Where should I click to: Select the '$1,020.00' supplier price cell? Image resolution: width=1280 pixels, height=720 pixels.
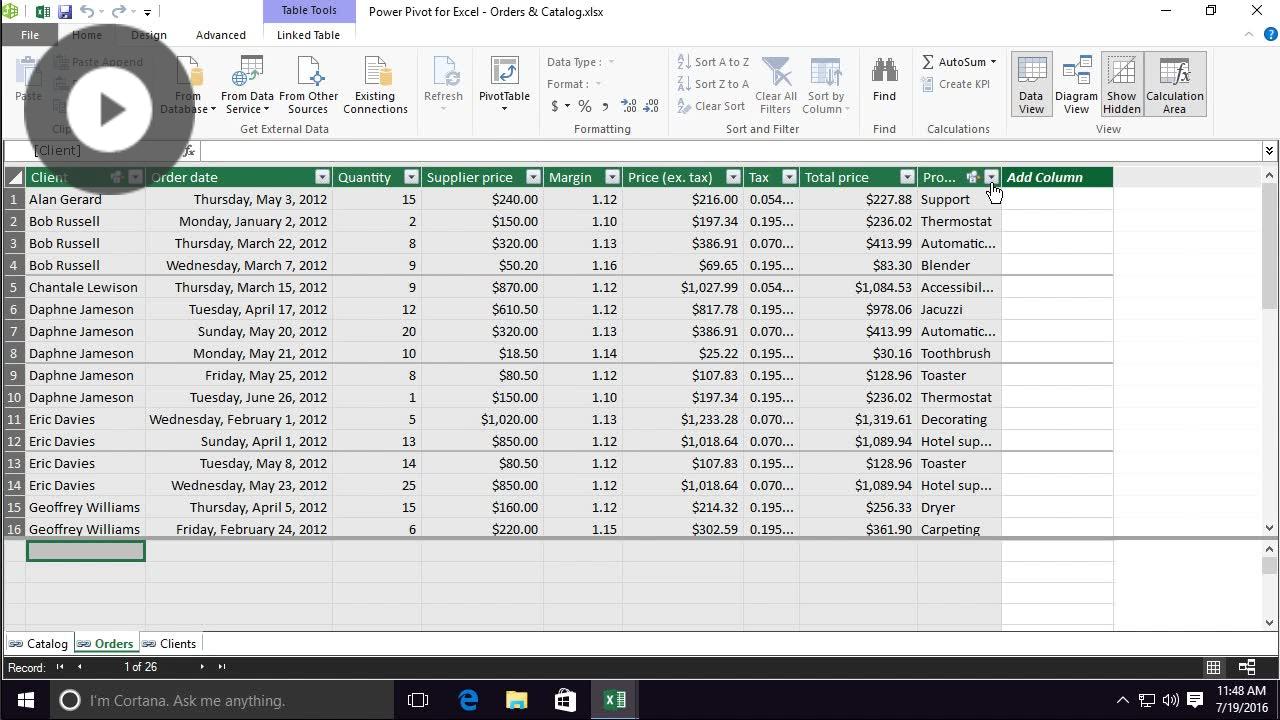tap(482, 419)
